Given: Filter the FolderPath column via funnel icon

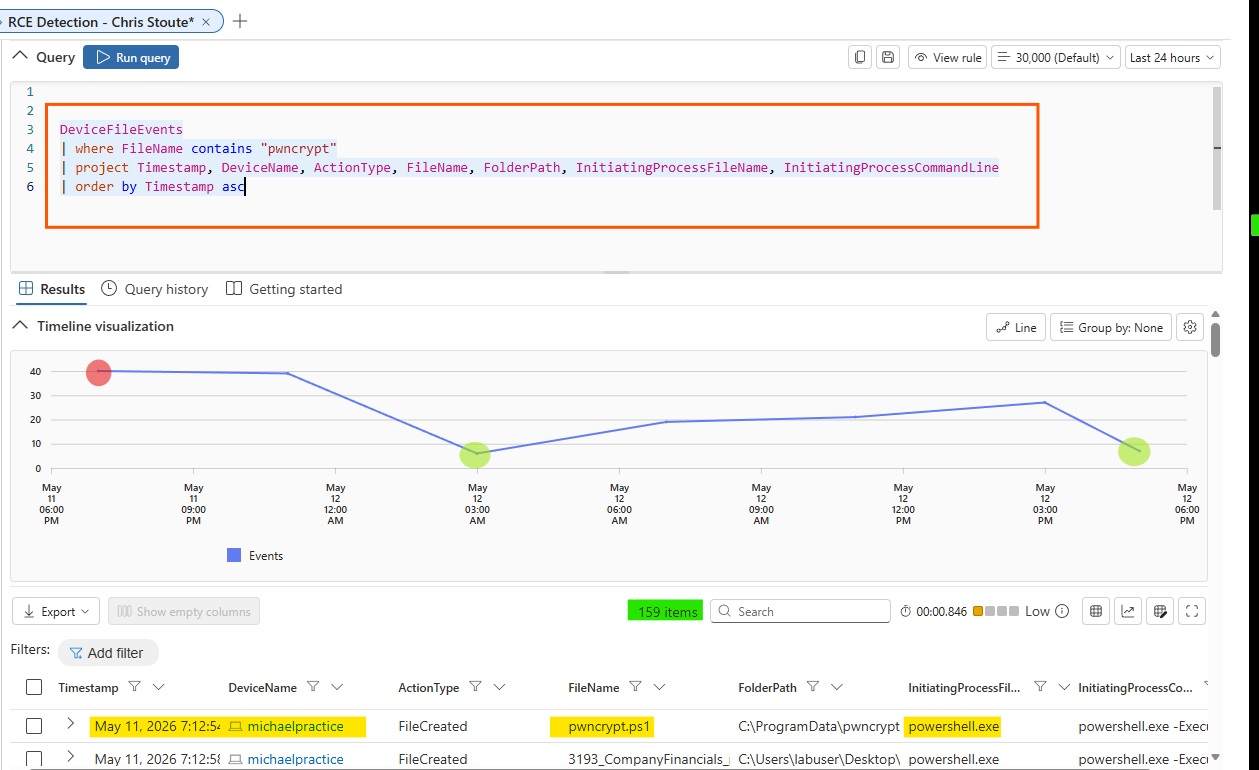Looking at the screenshot, I should coord(813,687).
